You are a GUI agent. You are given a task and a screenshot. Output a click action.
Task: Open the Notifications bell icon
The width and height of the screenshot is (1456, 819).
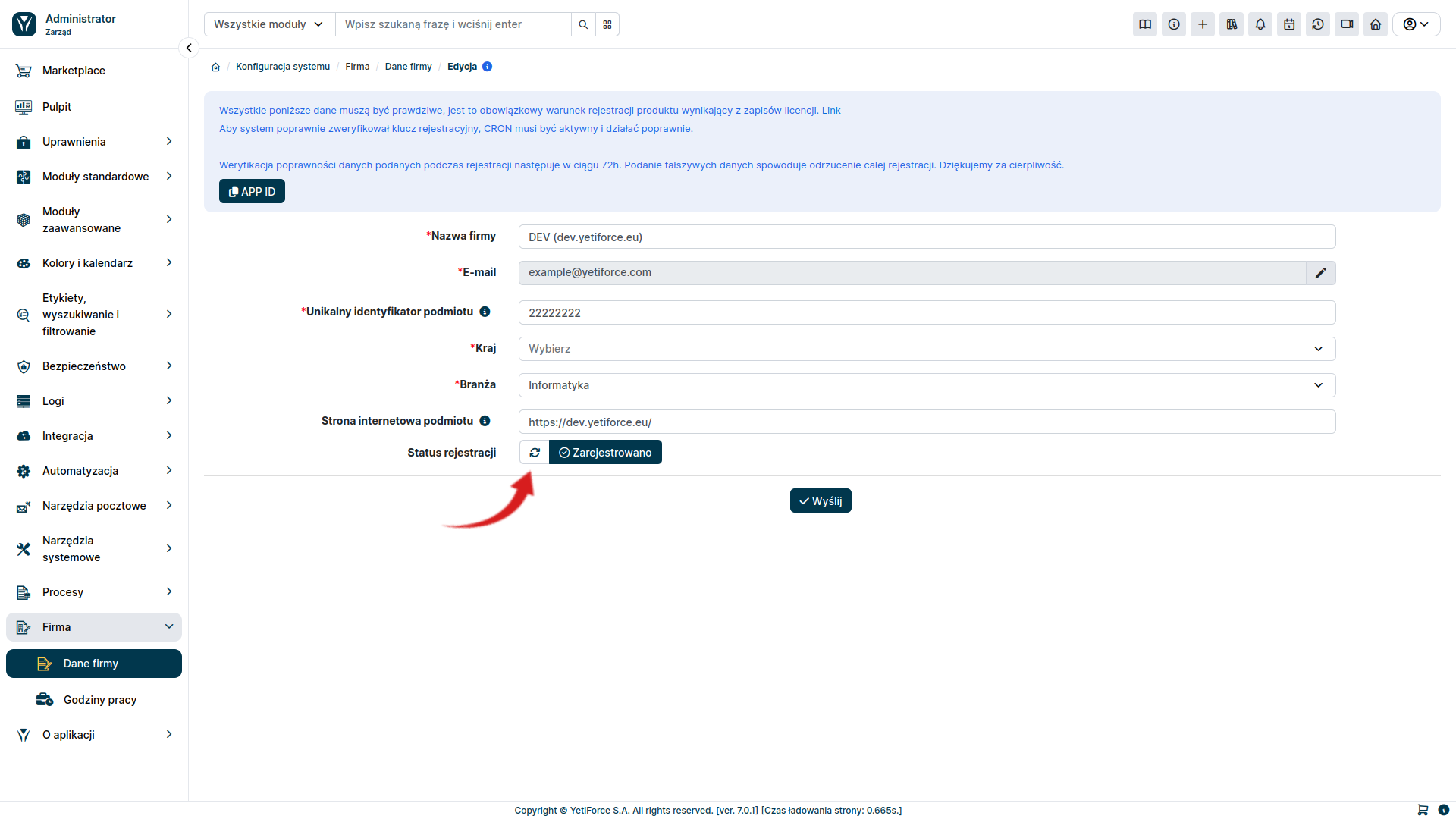pyautogui.click(x=1260, y=24)
